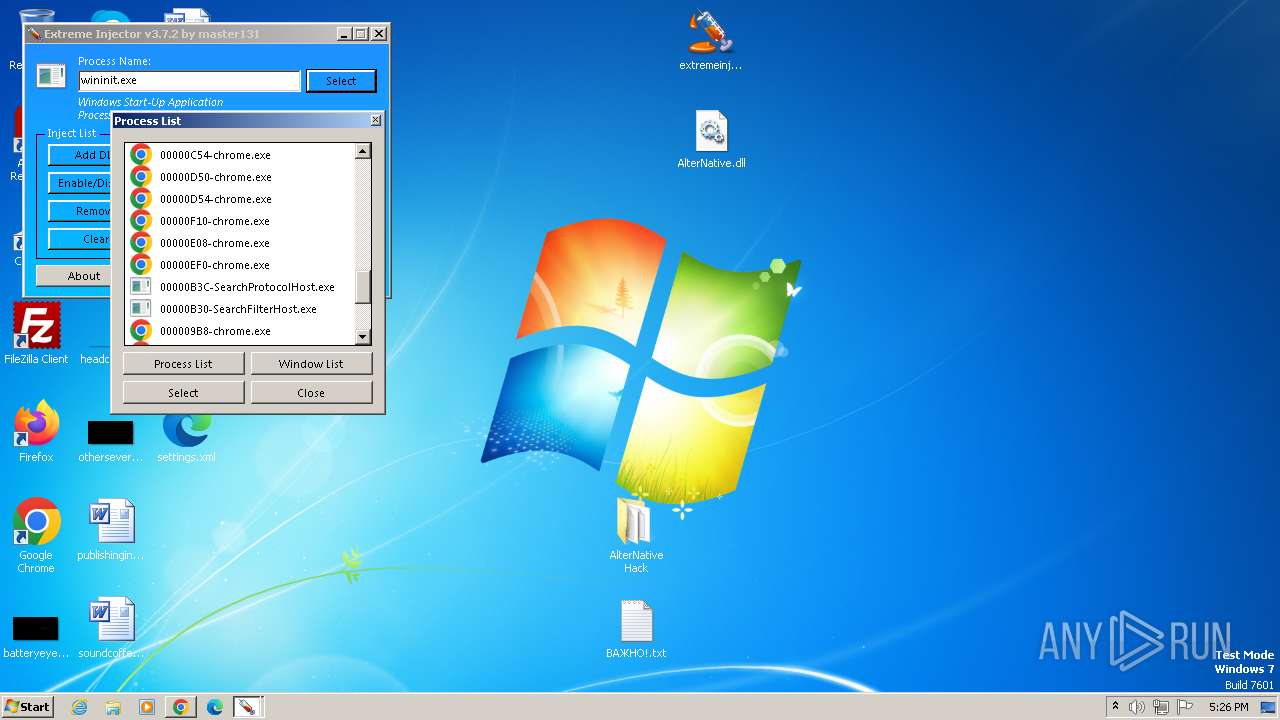Screen dimensions: 1280x720
Task: Click the Process List button
Action: tap(183, 364)
